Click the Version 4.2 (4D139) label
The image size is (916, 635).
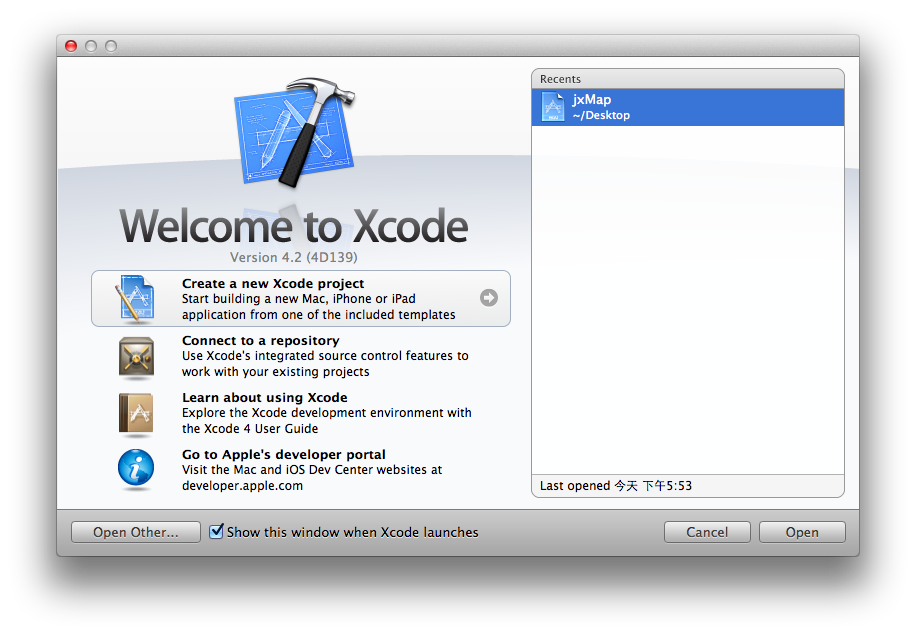[x=293, y=258]
